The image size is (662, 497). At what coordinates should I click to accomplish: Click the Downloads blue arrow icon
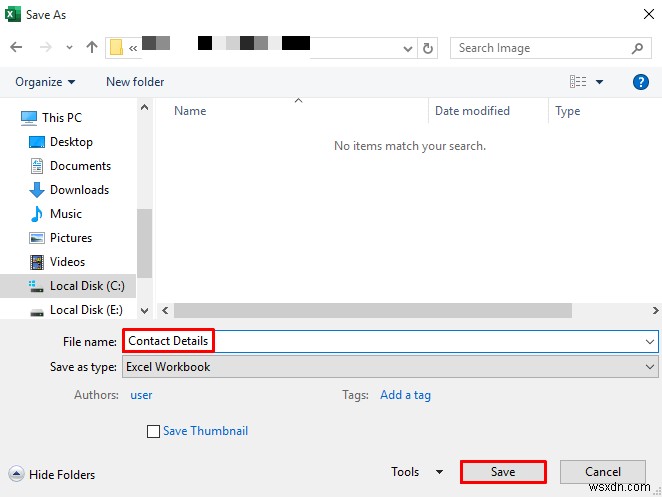click(x=37, y=190)
